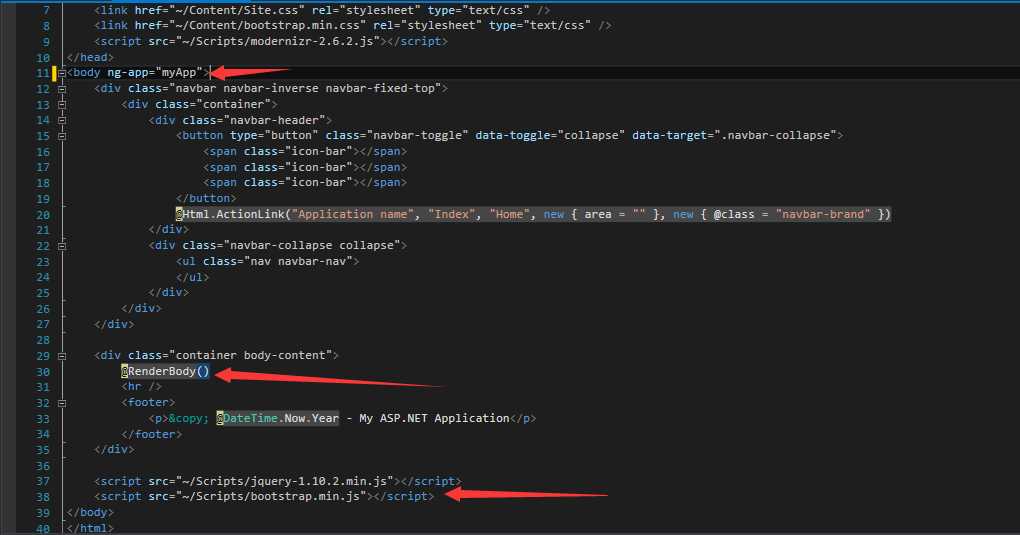Viewport: 1020px width, 535px height.
Task: Click the closing </footer> tag
Action: coord(152,434)
